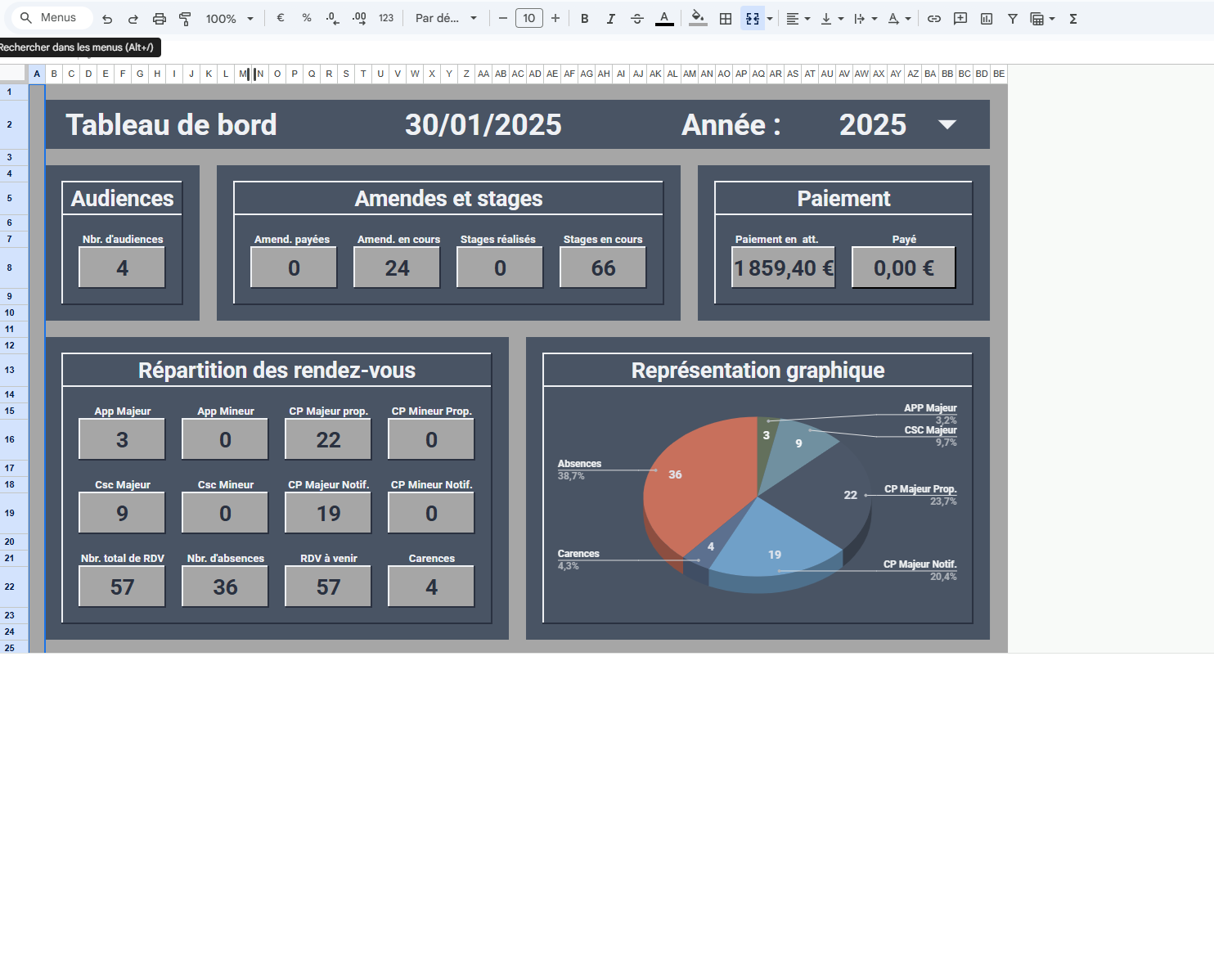Toggle strikethrough formatting
This screenshot has height=980, width=1214.
pos(637,18)
